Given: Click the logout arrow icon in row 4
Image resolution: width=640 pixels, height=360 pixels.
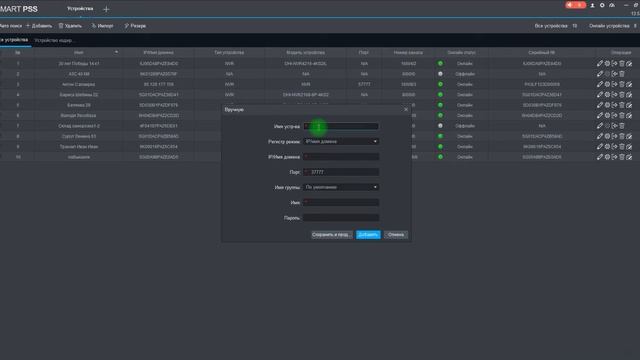Looking at the screenshot, I should point(615,95).
